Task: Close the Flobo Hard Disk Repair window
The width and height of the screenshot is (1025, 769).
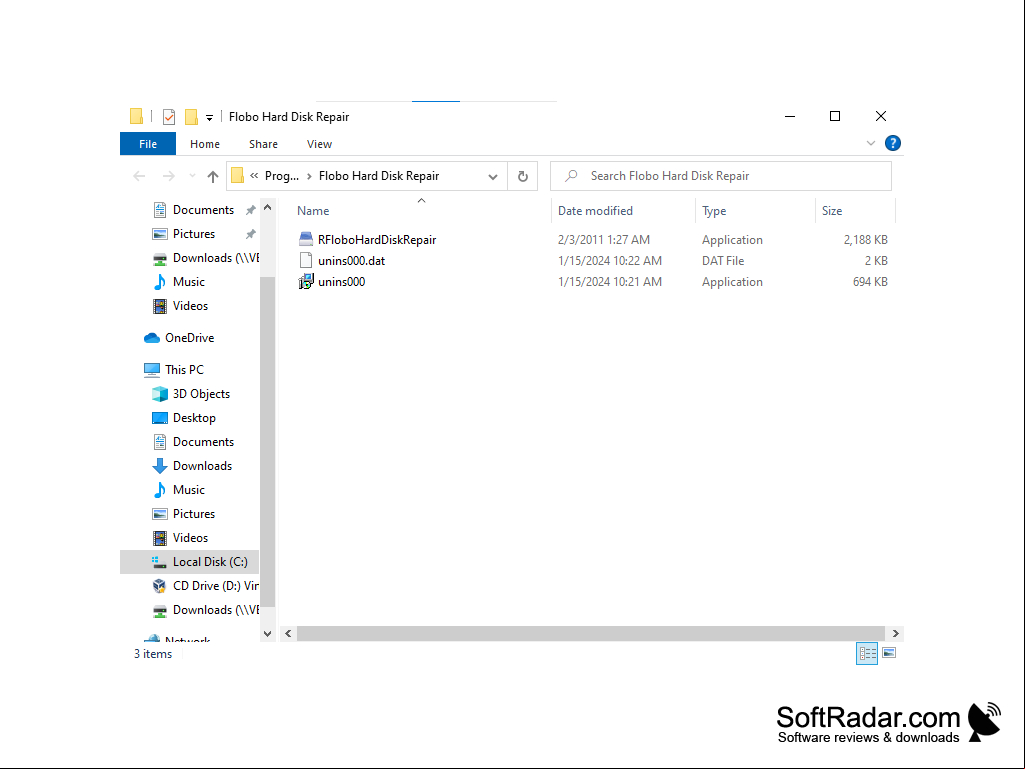Action: 881,116
